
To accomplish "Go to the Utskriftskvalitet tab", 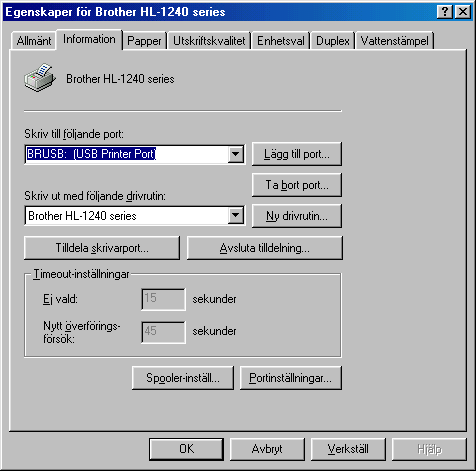I will (209, 41).
